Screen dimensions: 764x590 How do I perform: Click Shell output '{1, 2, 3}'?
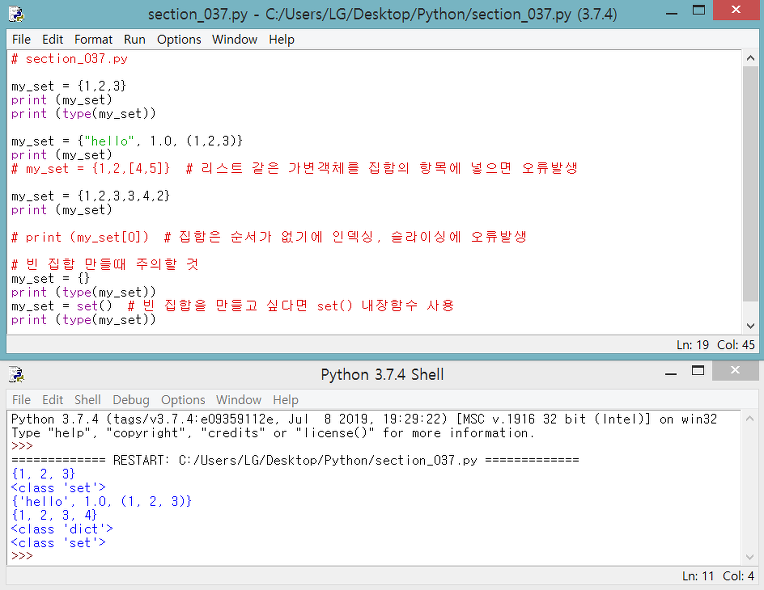coord(43,474)
